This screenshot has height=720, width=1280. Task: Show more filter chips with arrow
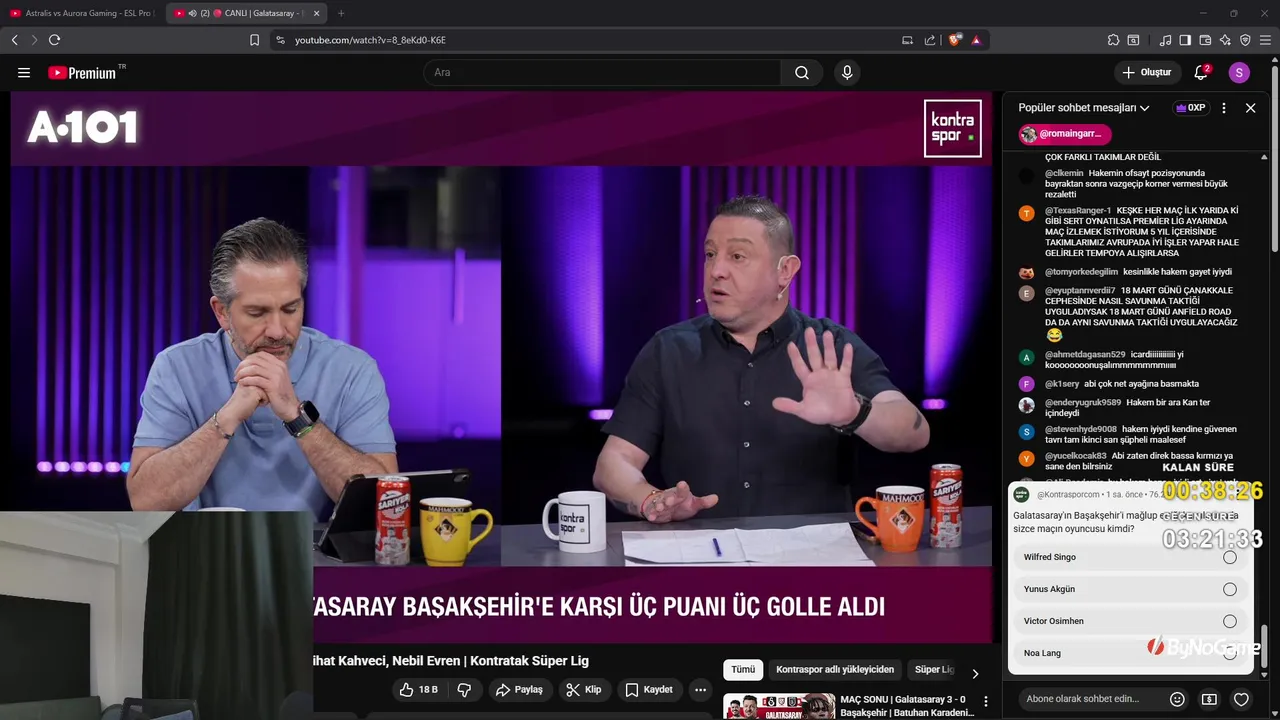tap(975, 672)
